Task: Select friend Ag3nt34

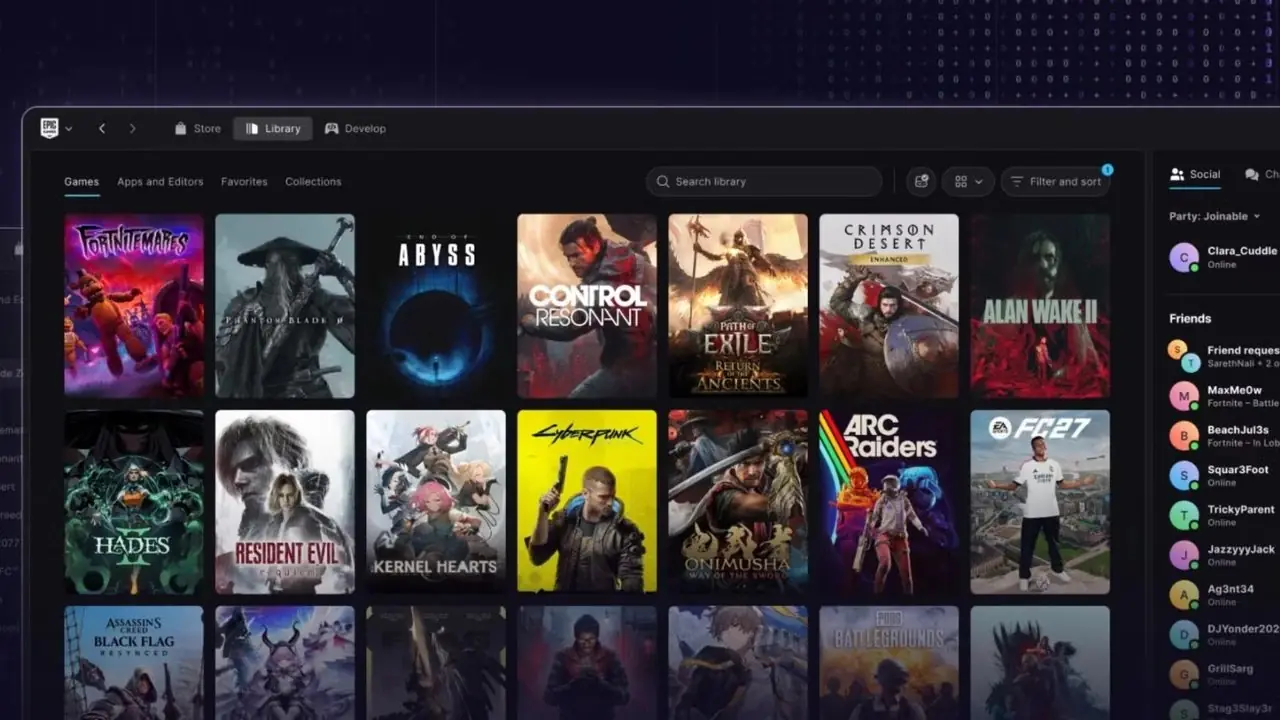Action: (x=1224, y=596)
